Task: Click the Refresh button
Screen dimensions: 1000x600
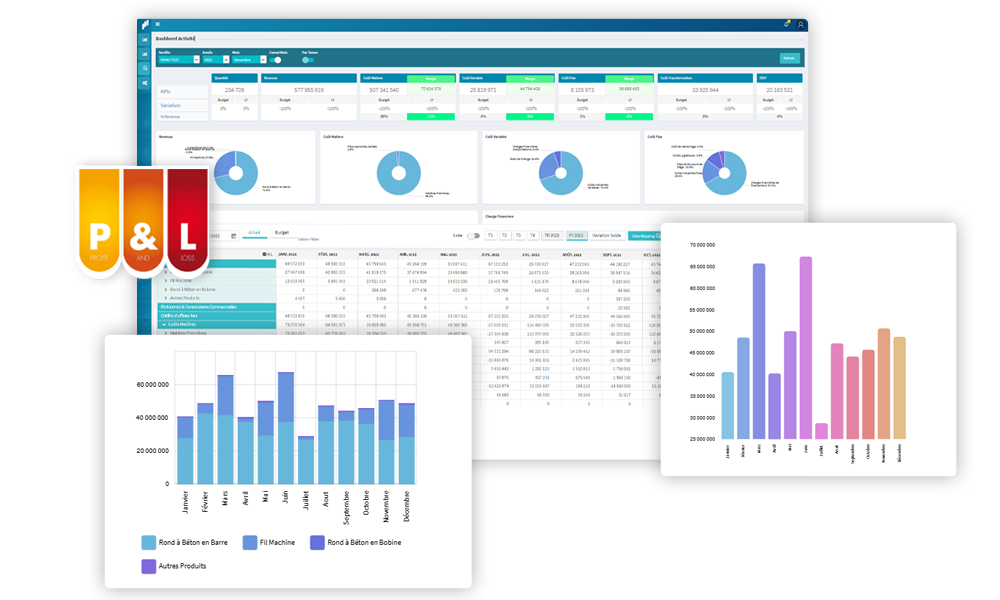Action: pos(790,58)
